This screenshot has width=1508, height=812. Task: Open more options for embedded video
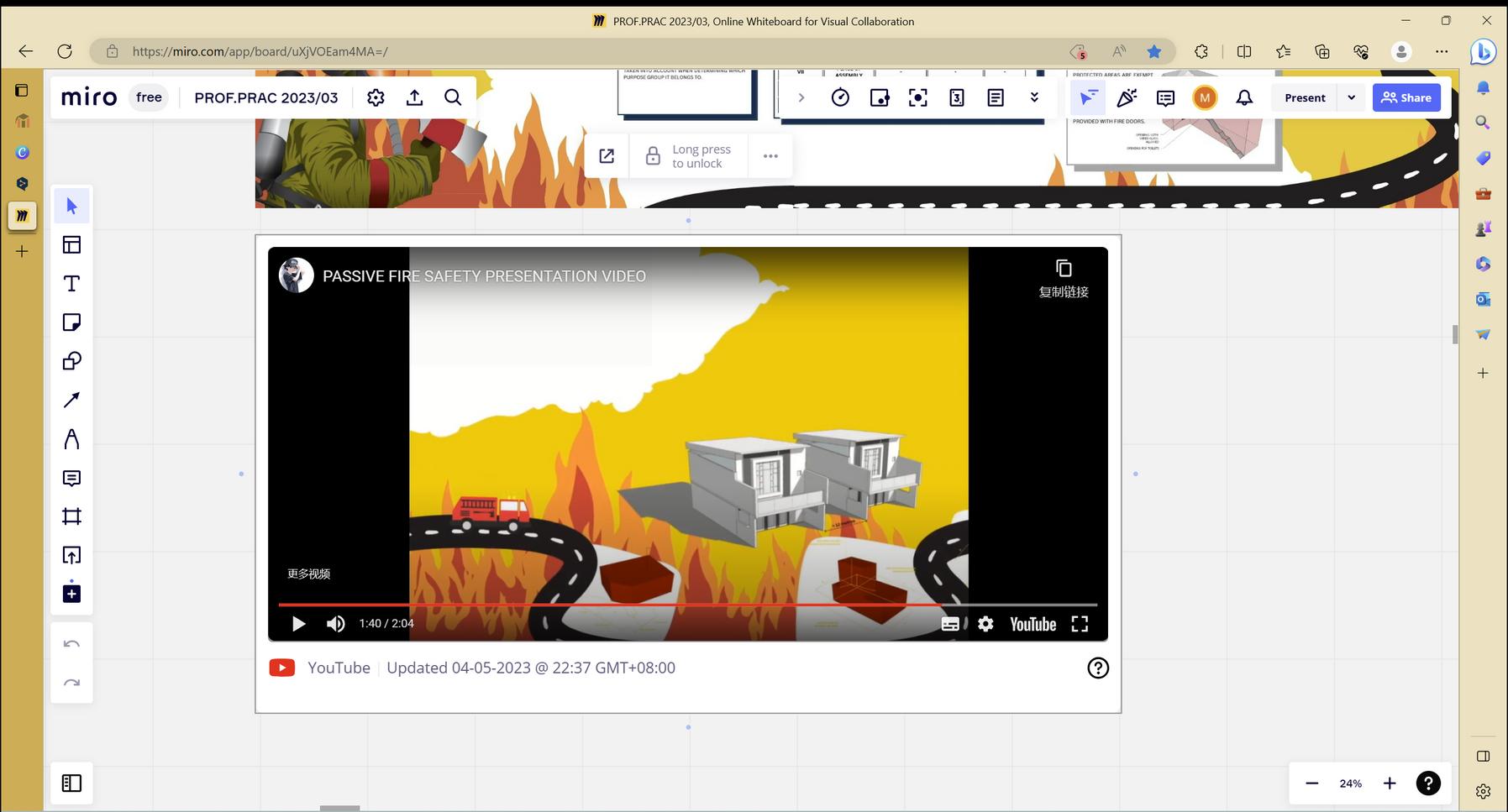click(770, 156)
